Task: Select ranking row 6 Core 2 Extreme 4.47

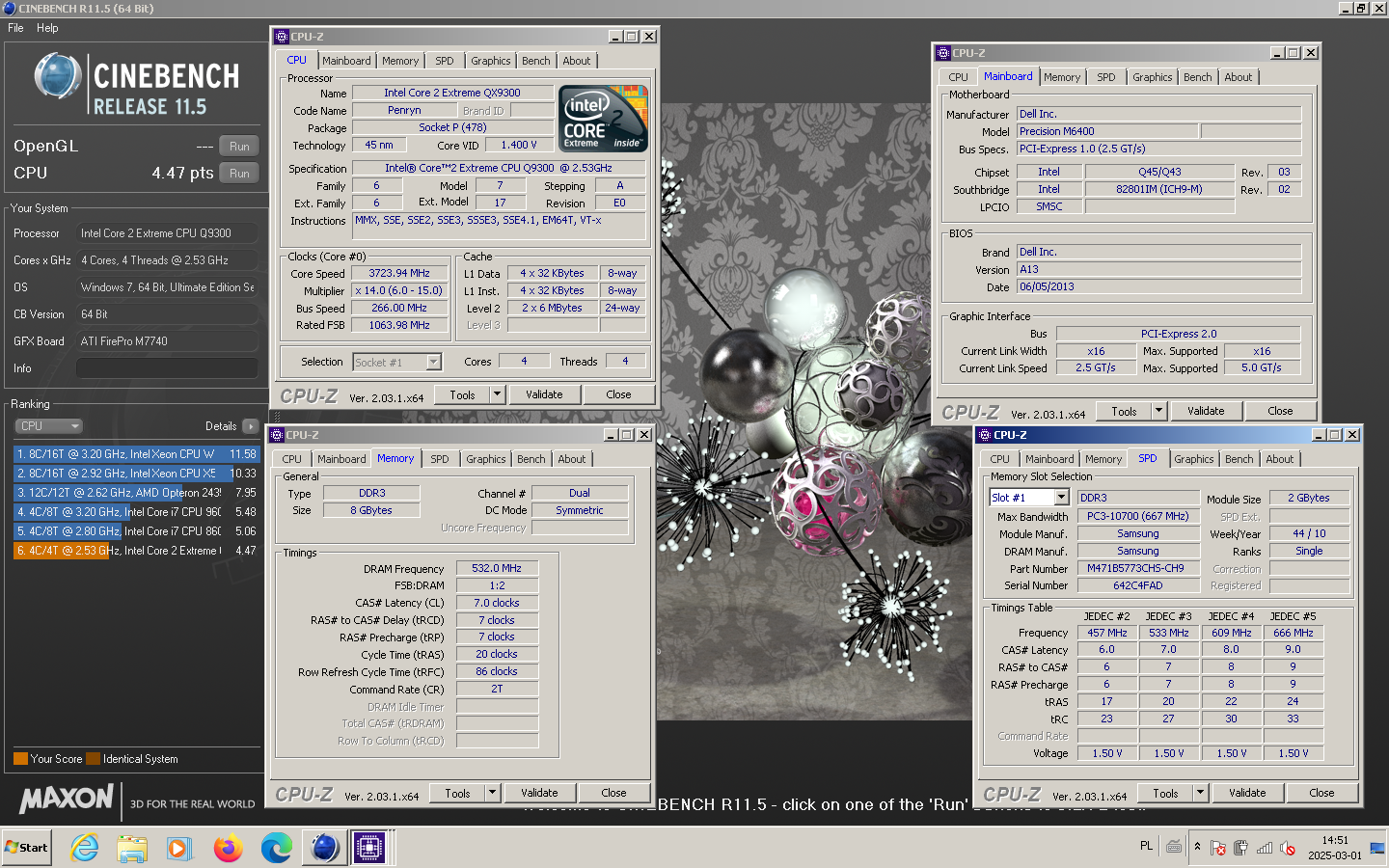Action: tap(137, 551)
